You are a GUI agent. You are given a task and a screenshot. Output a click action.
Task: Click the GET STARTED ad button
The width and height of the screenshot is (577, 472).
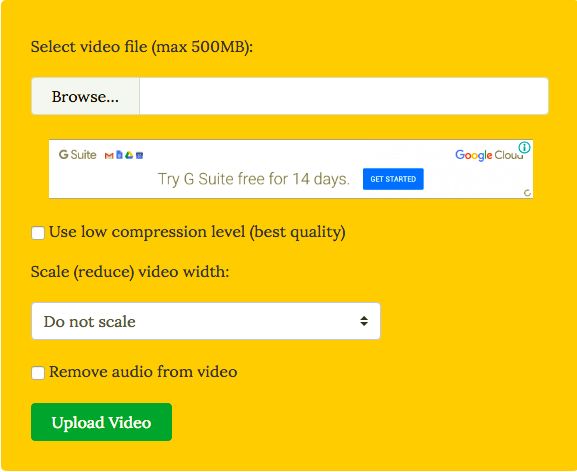pyautogui.click(x=393, y=179)
